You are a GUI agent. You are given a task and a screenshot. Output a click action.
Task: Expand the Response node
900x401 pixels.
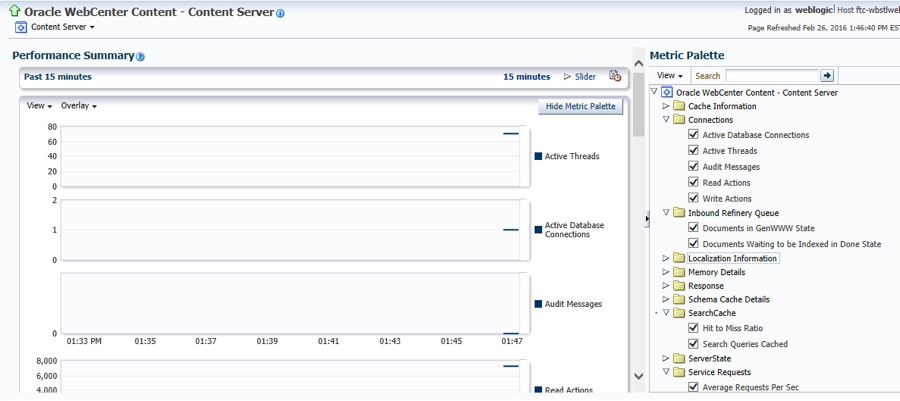(666, 286)
